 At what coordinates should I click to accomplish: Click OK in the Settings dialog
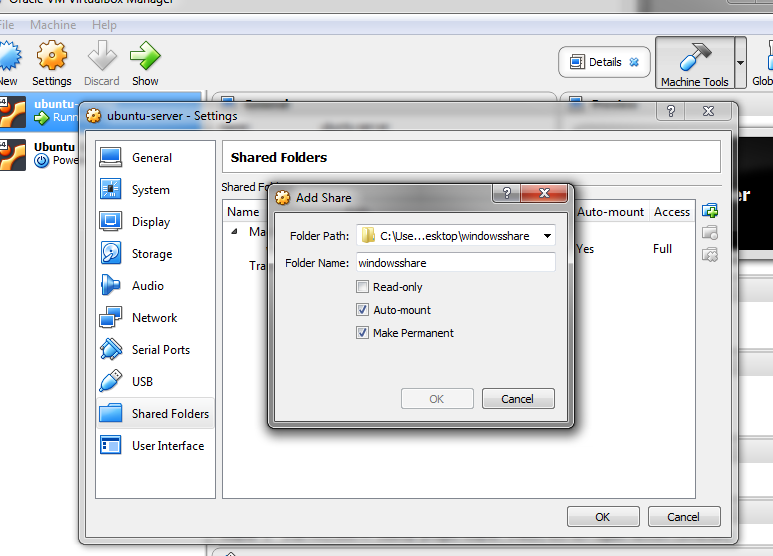[603, 517]
